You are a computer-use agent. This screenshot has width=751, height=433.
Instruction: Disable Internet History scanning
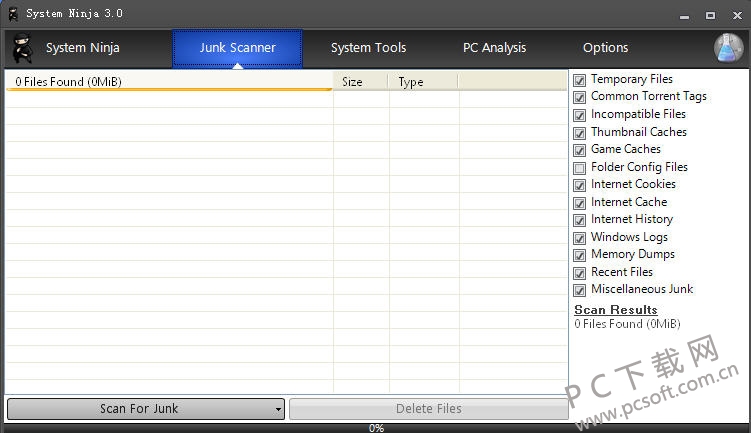coord(580,220)
